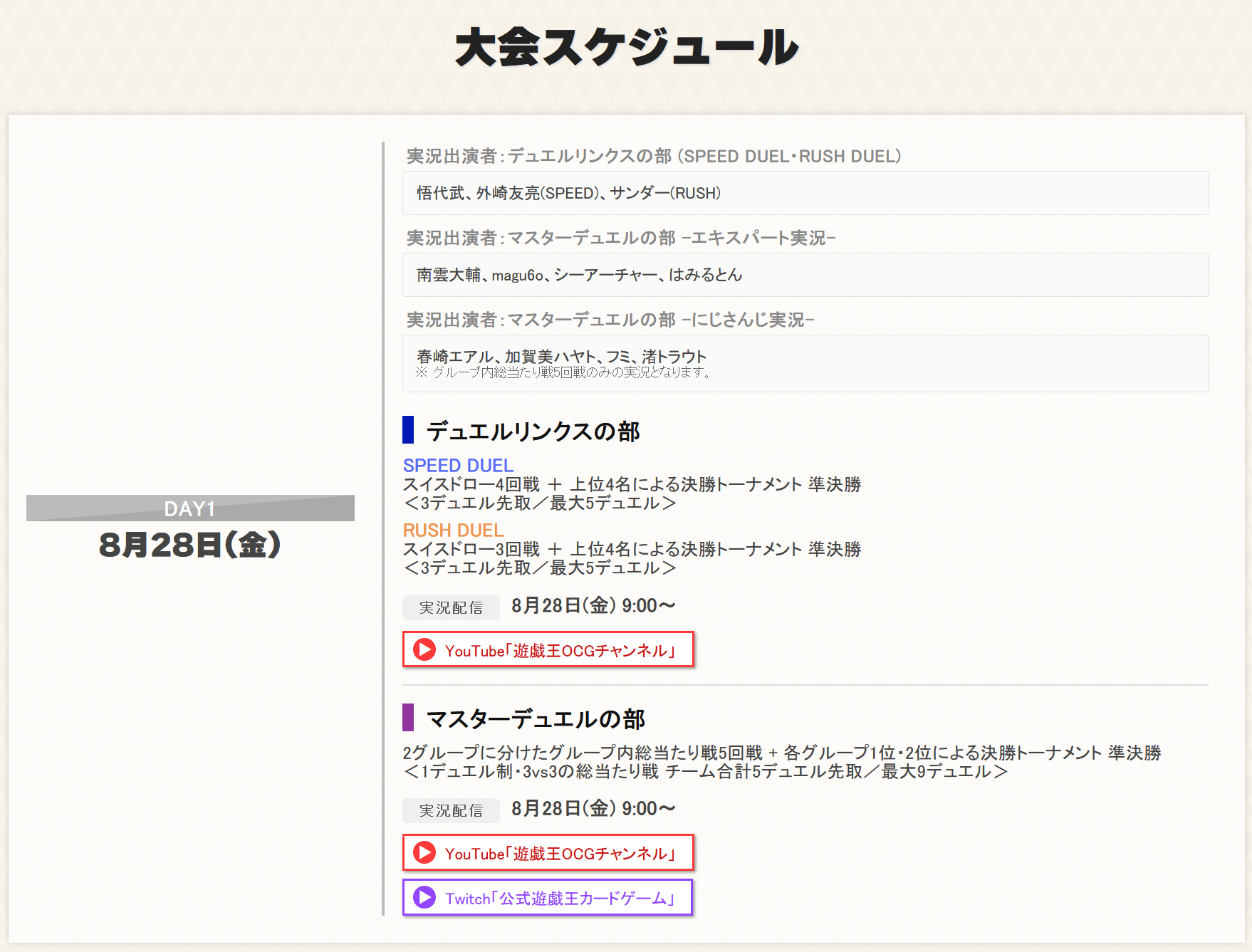Click the note ※ グループ内総当たり戦5回戦のみの実況となります。

click(x=563, y=372)
